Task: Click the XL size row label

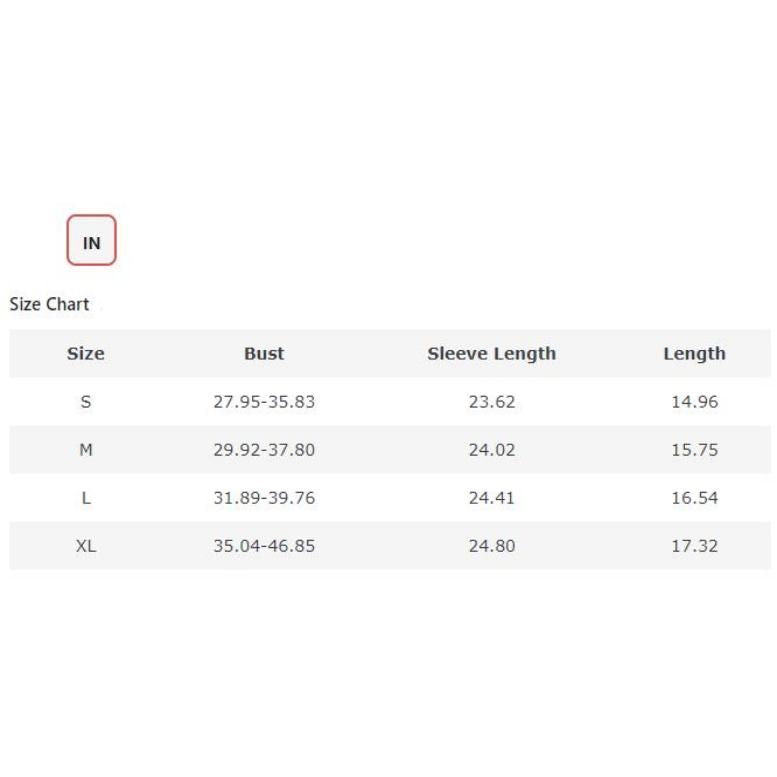Action: [x=86, y=546]
